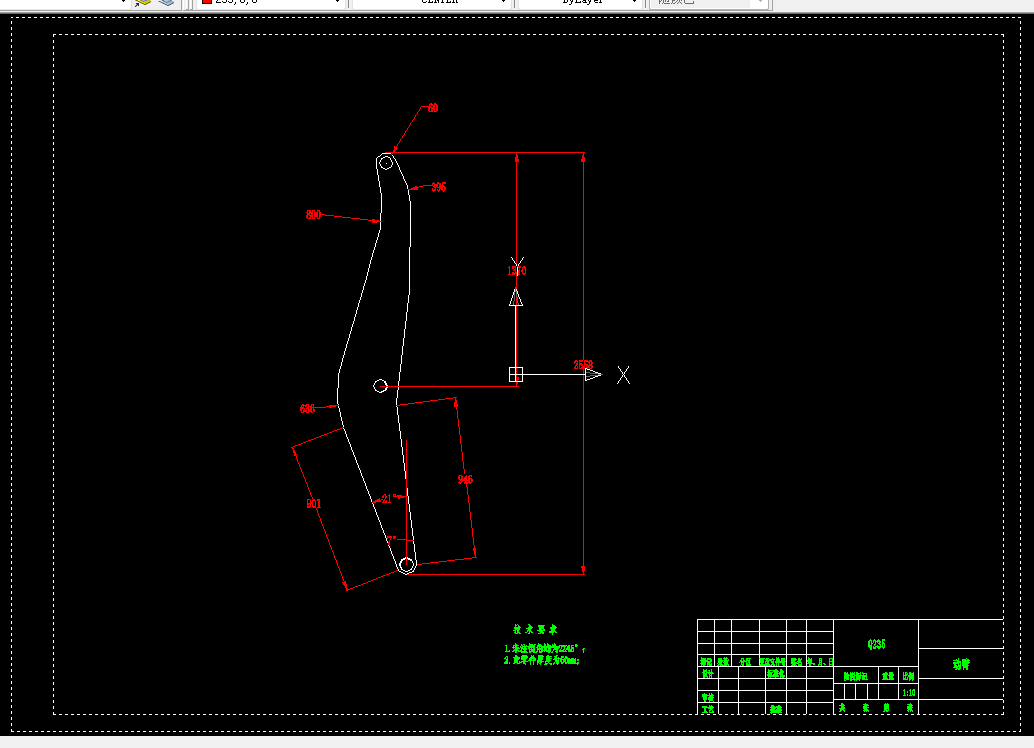This screenshot has height=748, width=1034.
Task: Click the UCS X-axis arrowhead
Action: point(593,375)
